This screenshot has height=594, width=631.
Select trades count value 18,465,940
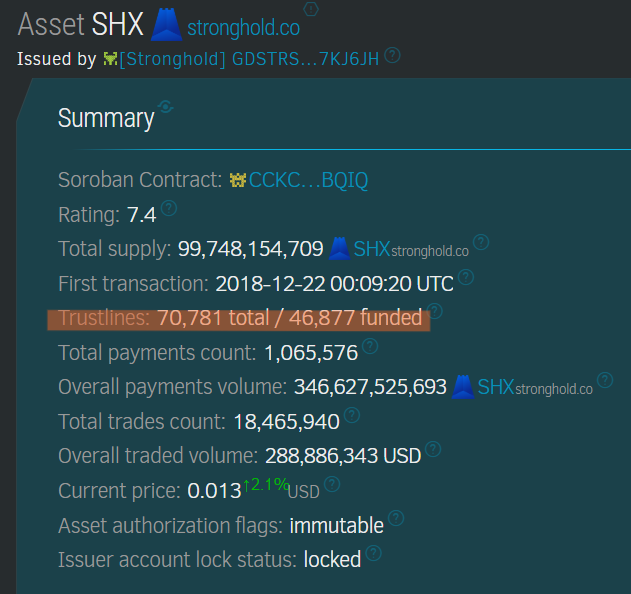287,422
